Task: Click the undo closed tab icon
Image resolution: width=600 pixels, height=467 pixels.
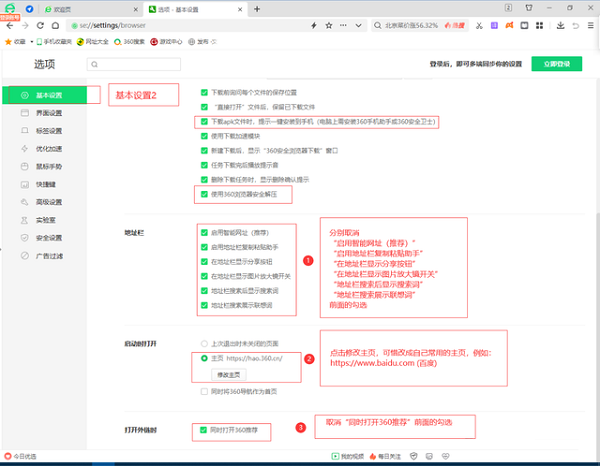Action: [x=576, y=26]
